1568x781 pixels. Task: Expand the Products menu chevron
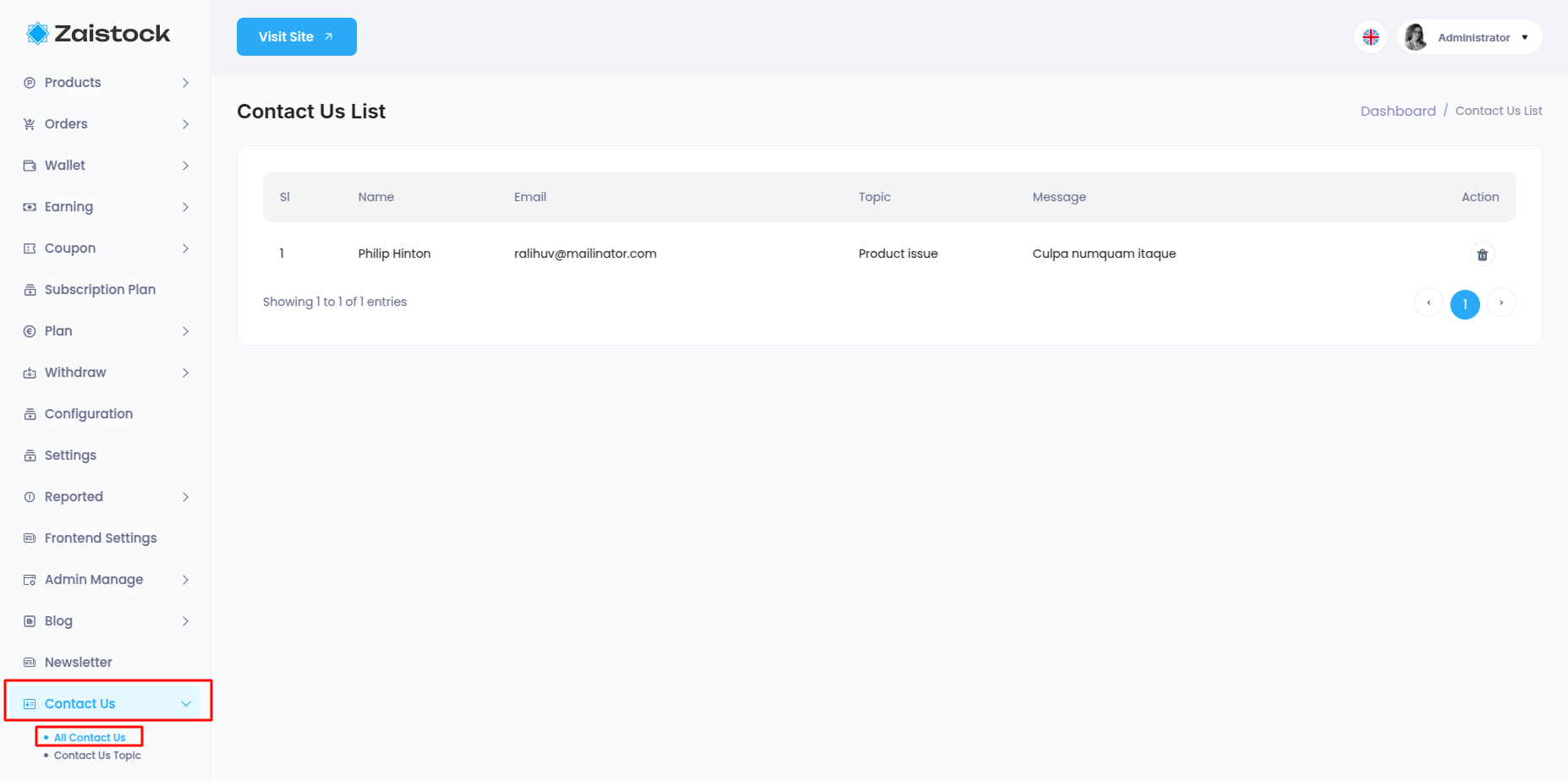coord(185,83)
